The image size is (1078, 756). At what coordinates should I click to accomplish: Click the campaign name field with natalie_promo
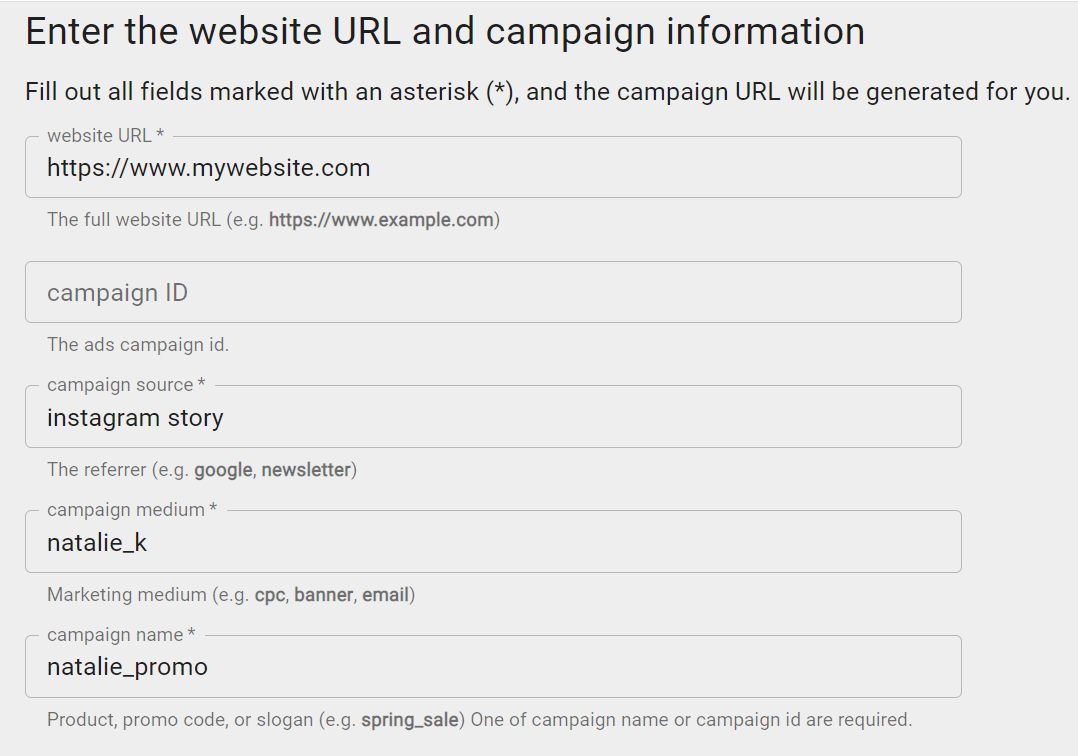[x=493, y=667]
